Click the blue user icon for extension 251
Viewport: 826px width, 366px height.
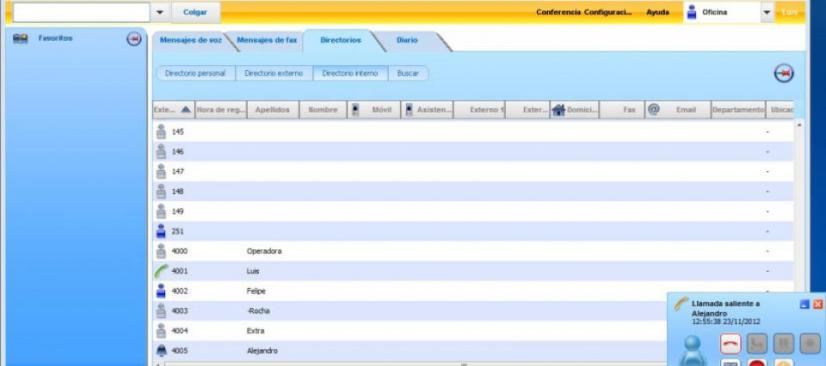coord(161,231)
